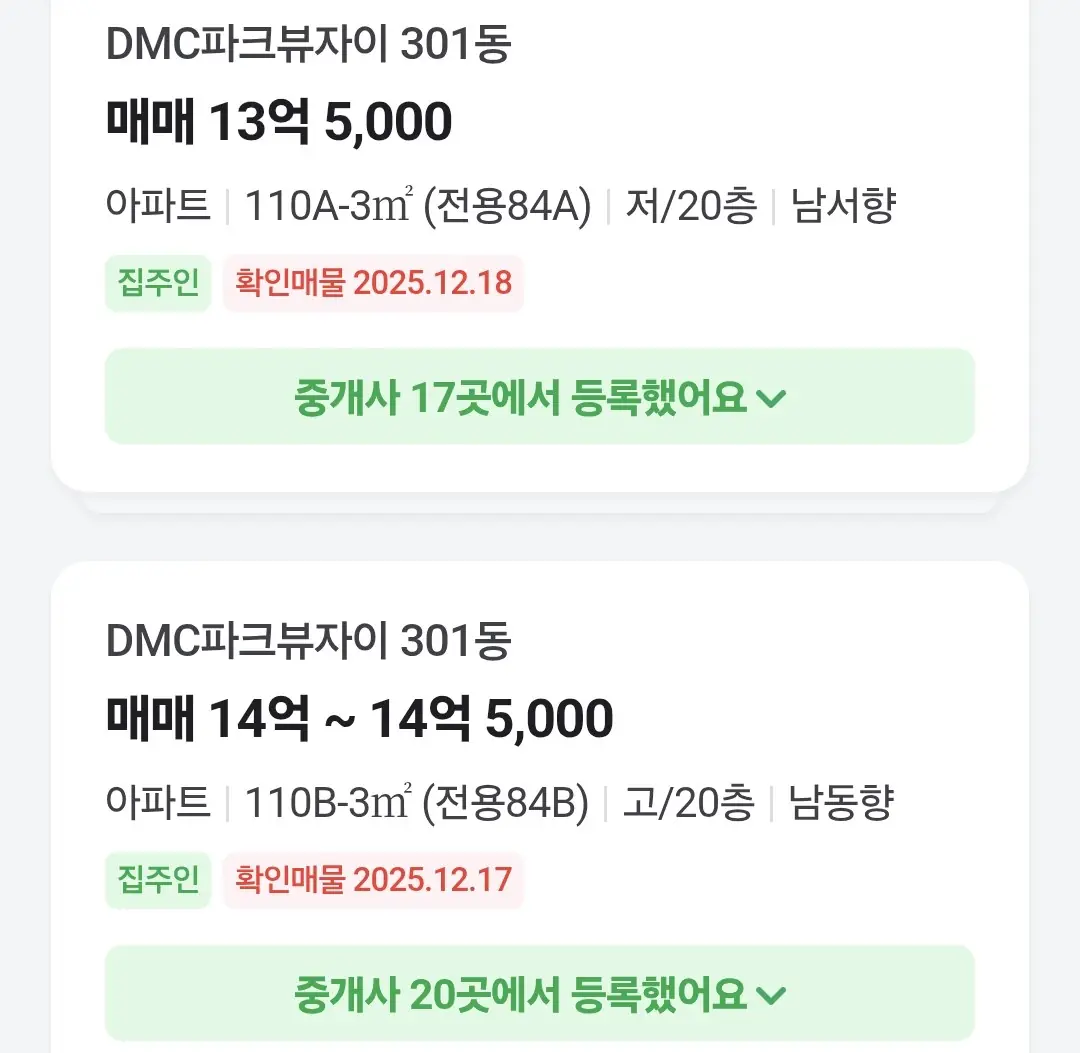This screenshot has width=1080, height=1053.
Task: Tap the 집주인 badge on the 14억 listing
Action: (x=158, y=880)
